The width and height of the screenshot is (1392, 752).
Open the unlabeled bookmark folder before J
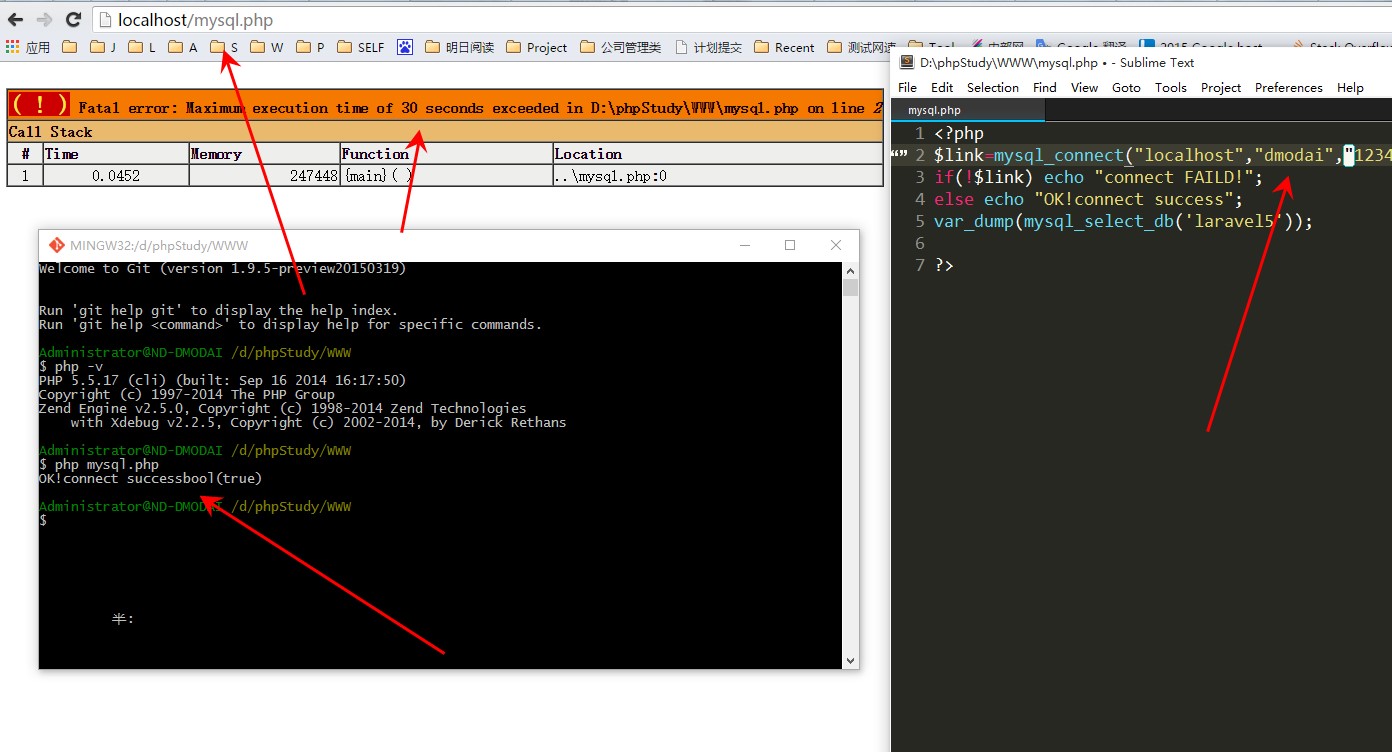coord(69,47)
